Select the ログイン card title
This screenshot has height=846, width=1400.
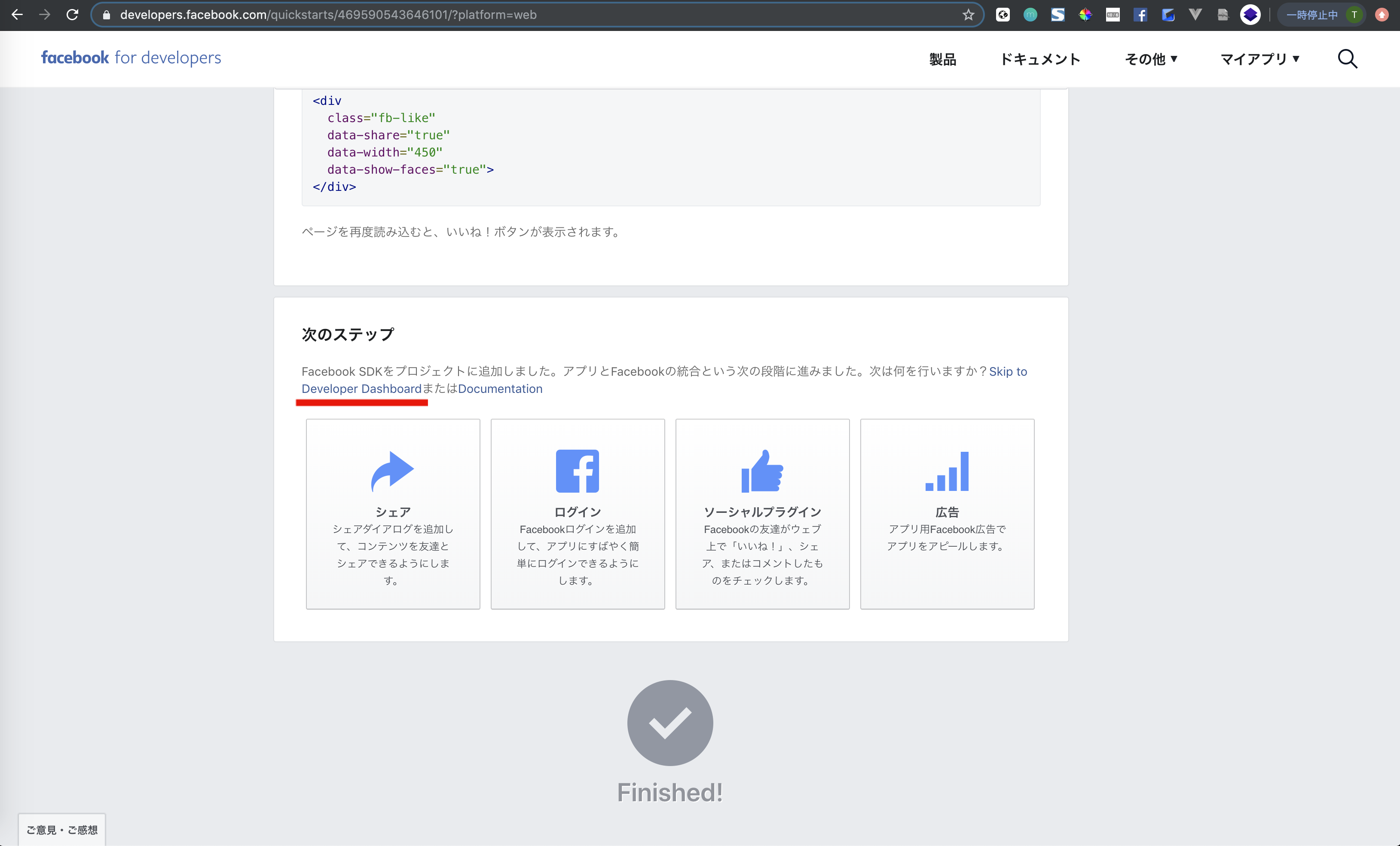click(577, 512)
